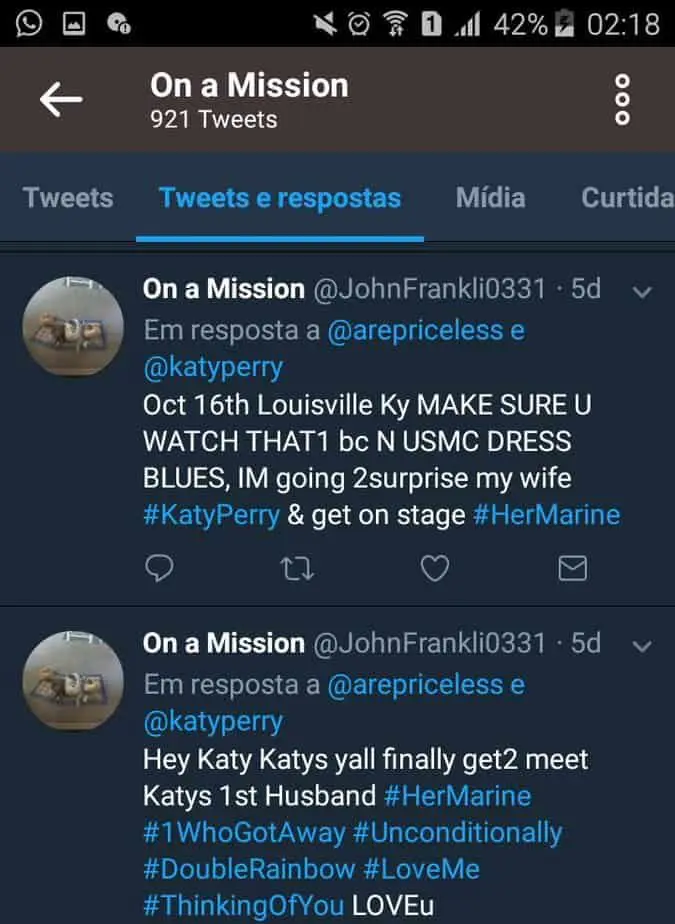Screen dimensions: 675x924
Task: Expand options chevron on second tweet
Action: pyautogui.click(x=643, y=646)
